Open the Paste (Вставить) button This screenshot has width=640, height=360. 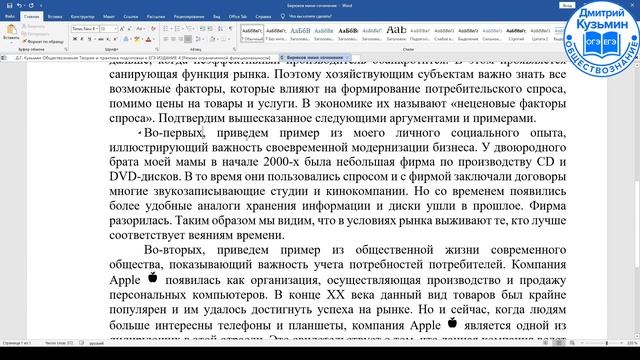coord(11,32)
